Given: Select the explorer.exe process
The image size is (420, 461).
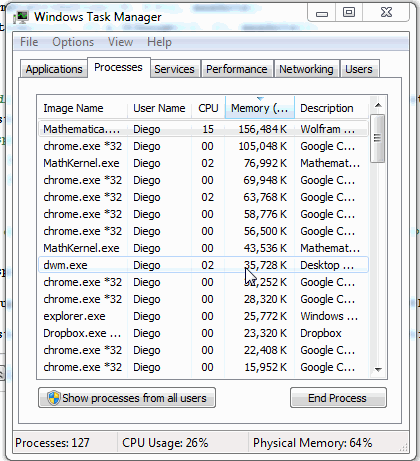Looking at the screenshot, I should (x=203, y=316).
